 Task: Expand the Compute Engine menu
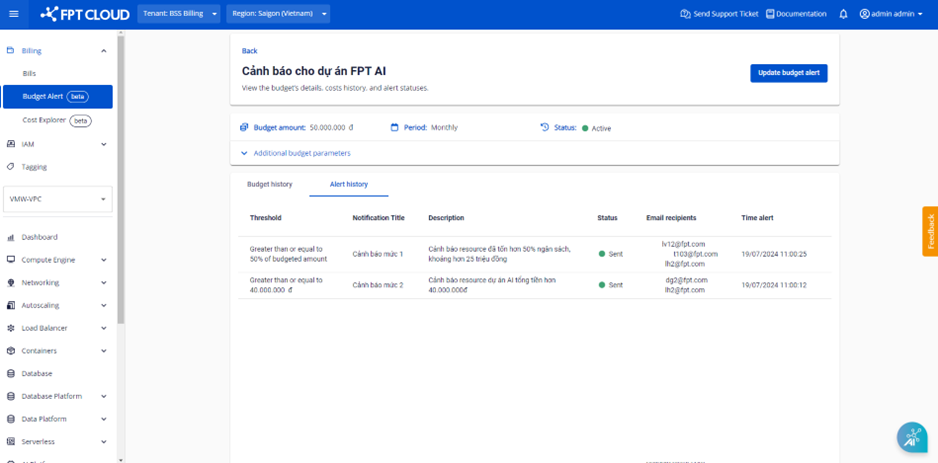(x=103, y=260)
